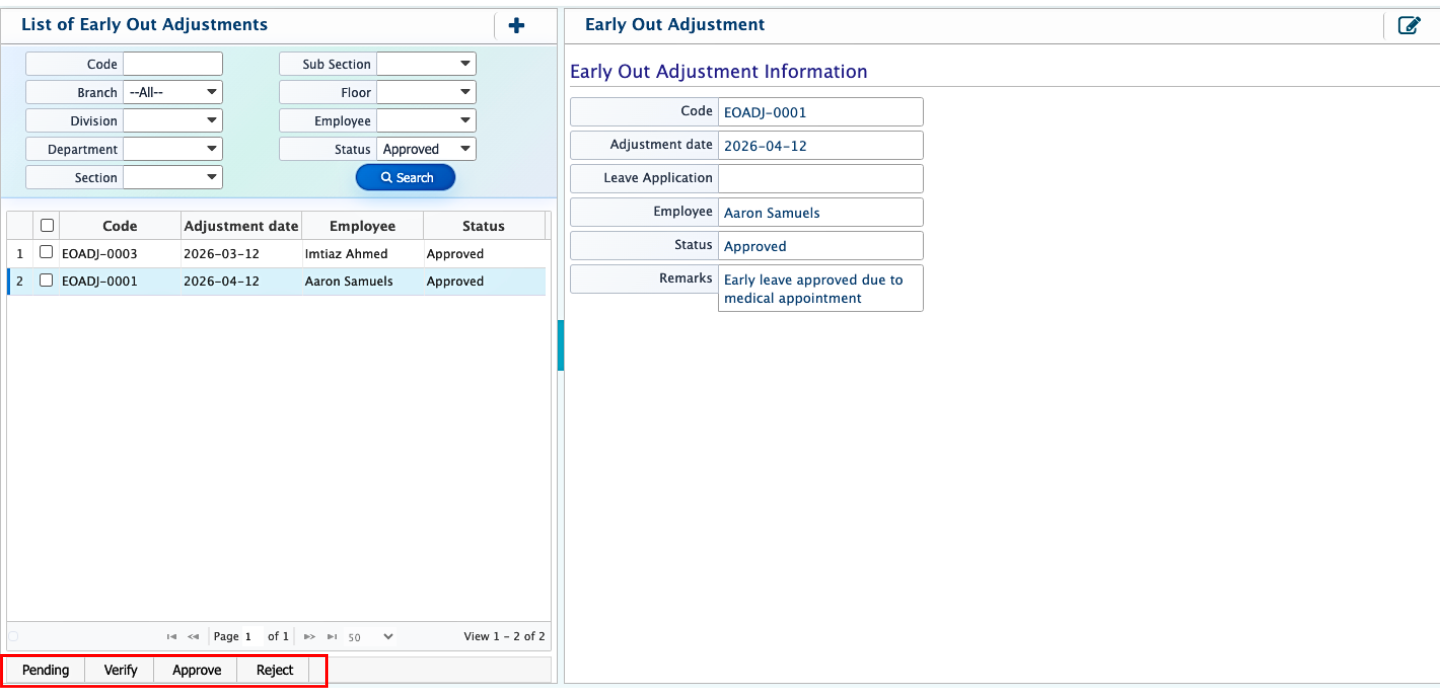Go to the next page of results
Screen dimensions: 1440x699
(x=310, y=637)
